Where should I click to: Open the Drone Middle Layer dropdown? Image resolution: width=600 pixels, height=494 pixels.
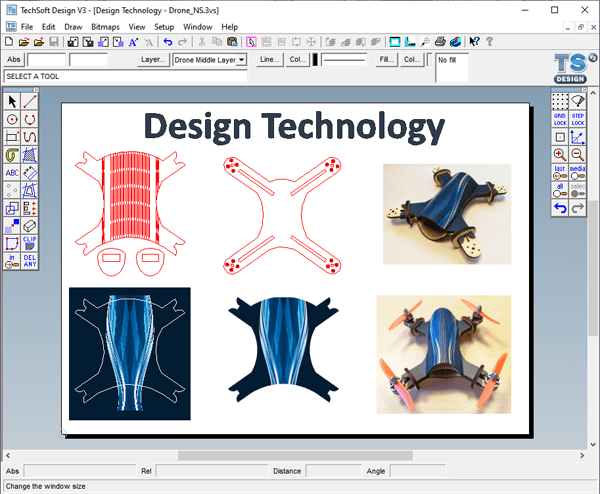click(241, 60)
